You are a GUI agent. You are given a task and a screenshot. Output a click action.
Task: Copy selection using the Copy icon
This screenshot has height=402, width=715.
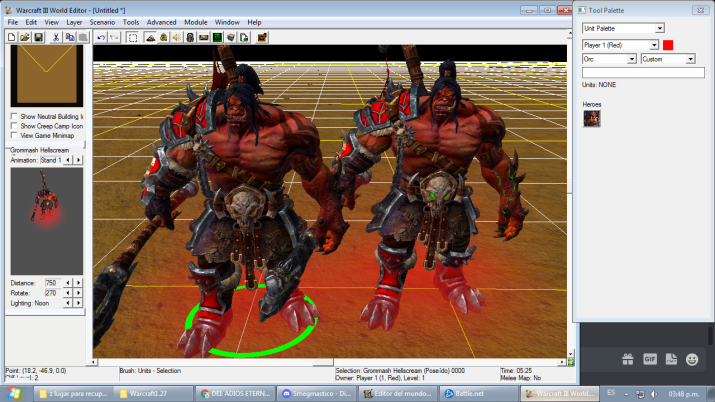coord(69,37)
